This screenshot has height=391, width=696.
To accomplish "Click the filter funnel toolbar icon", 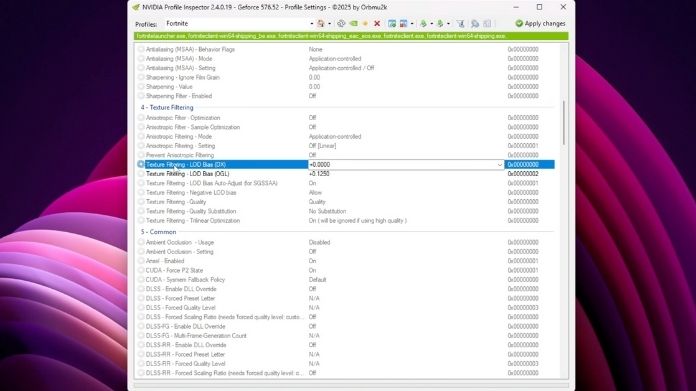I will [x=460, y=24].
